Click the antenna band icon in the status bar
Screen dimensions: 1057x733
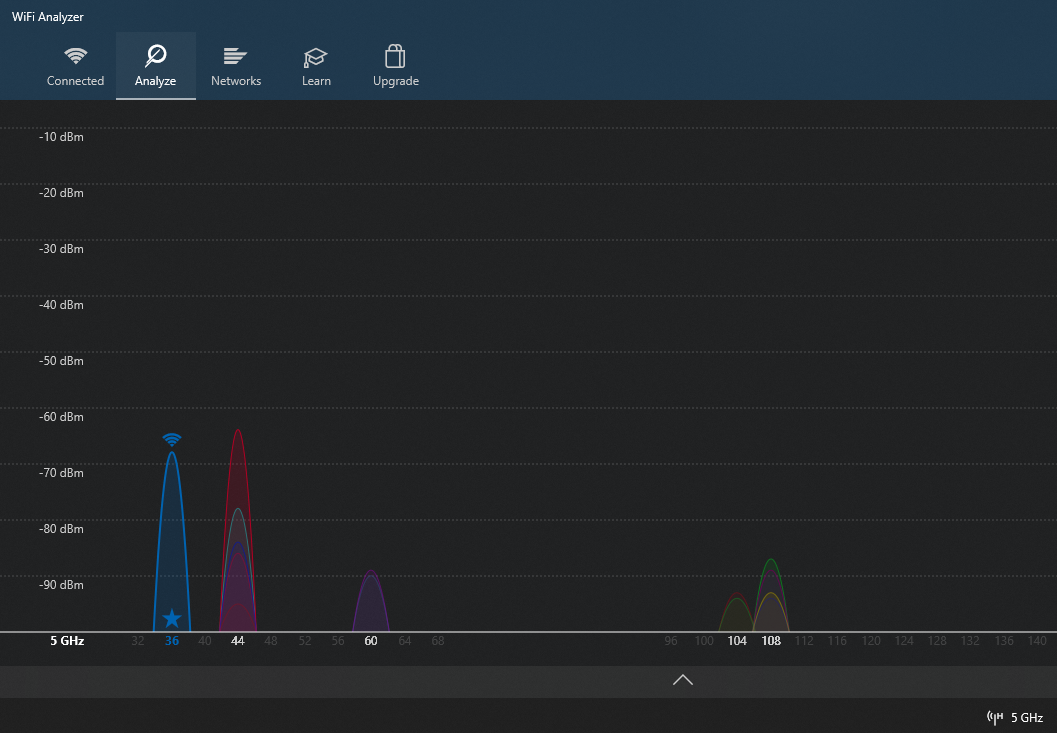tap(995, 717)
